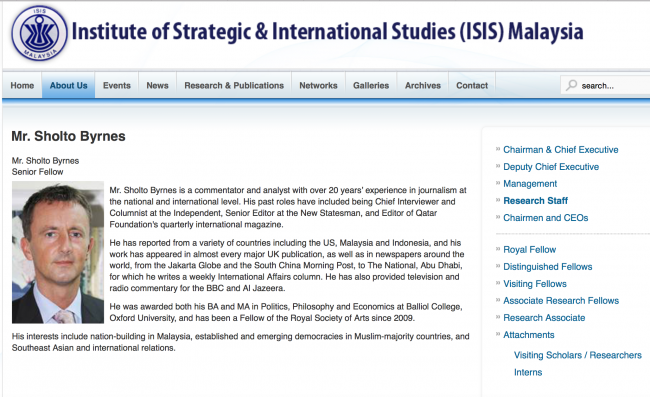
Task: Click paragraph starting "He was awarded both"
Action: (x=286, y=312)
